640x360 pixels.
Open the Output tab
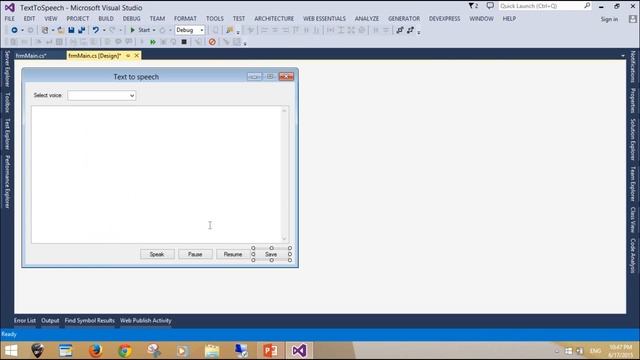[50, 321]
